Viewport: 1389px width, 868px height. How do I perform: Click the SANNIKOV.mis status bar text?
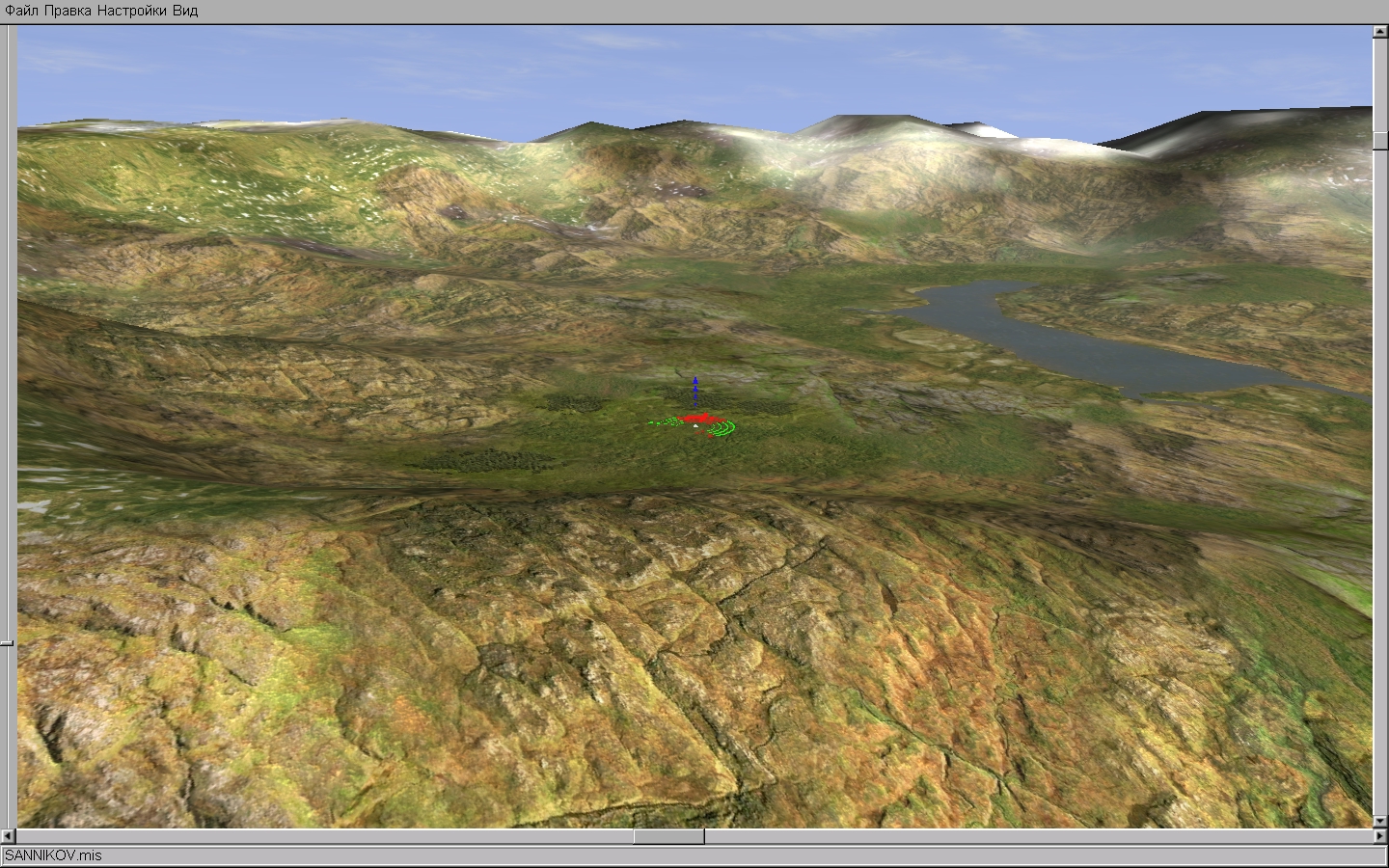[53, 855]
